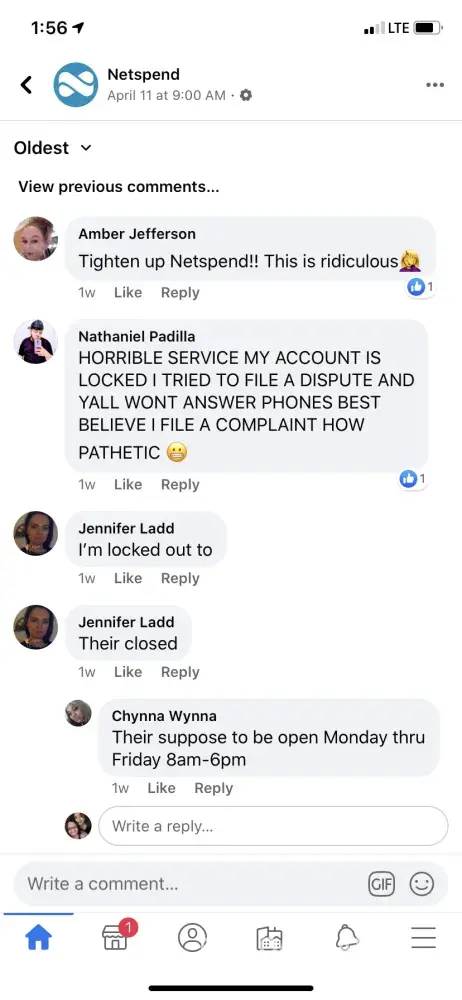This screenshot has width=462, height=1000.
Task: Open Nathaniel Padilla's profile name link
Action: (x=137, y=337)
